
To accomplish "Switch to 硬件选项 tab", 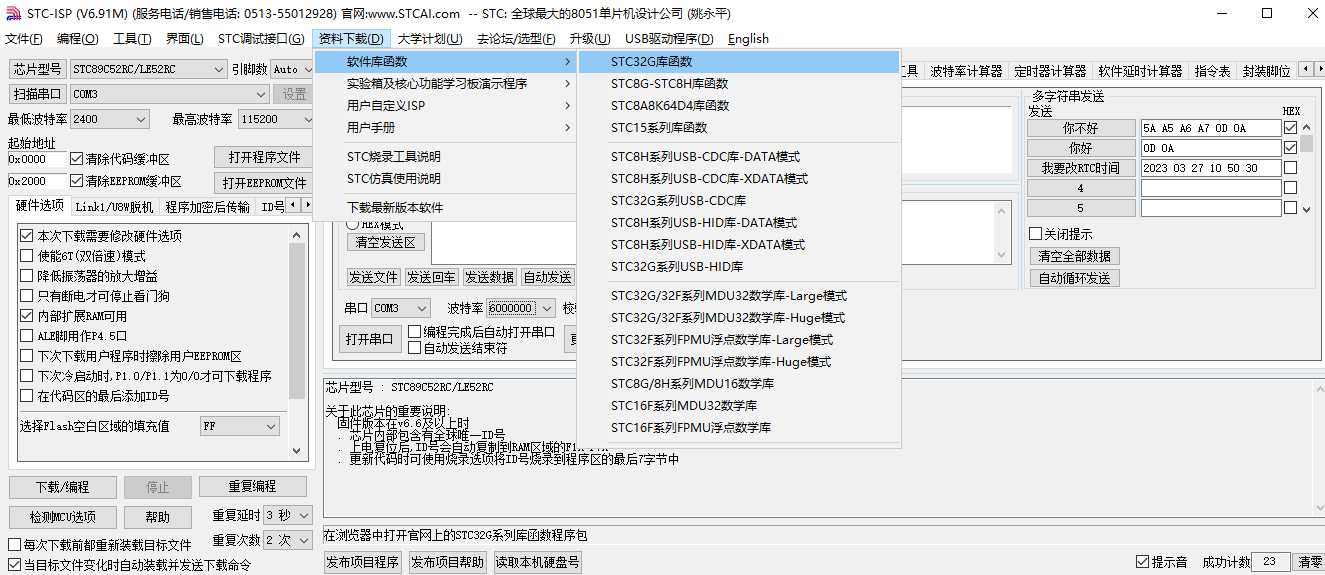I will 40,207.
